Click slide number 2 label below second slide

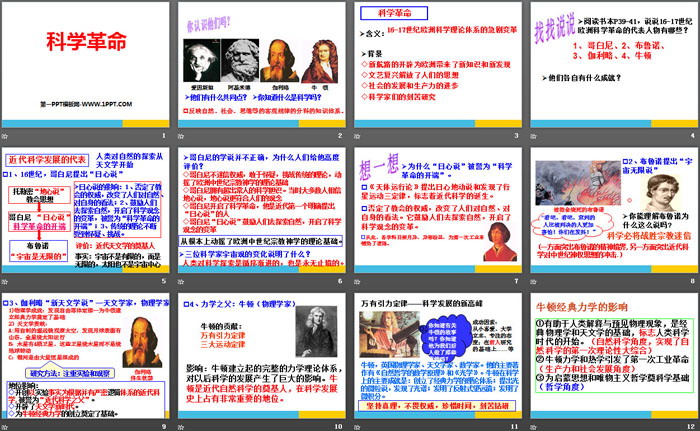(x=340, y=135)
